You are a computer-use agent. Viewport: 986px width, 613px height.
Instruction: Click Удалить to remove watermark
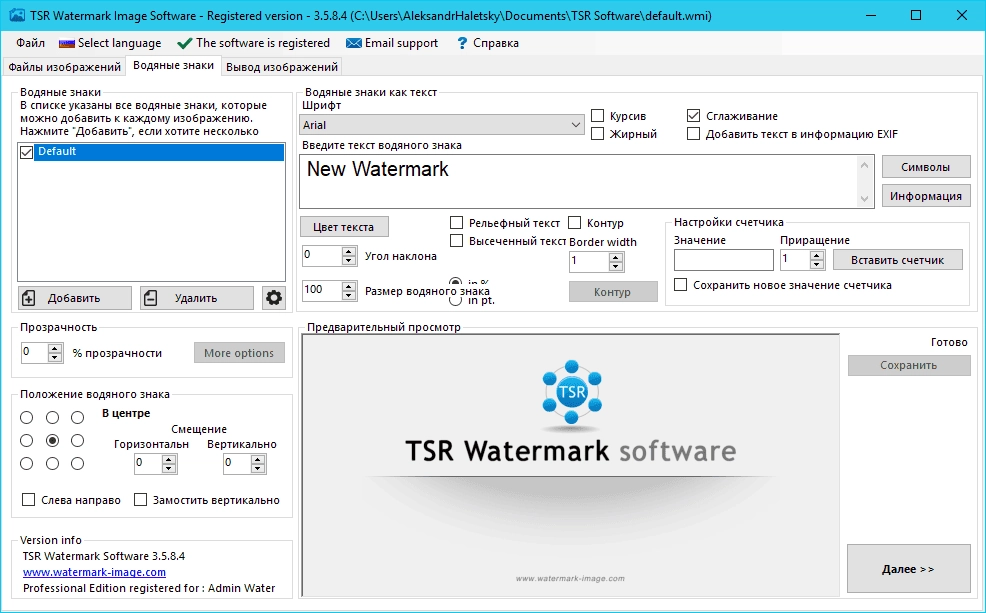point(197,298)
